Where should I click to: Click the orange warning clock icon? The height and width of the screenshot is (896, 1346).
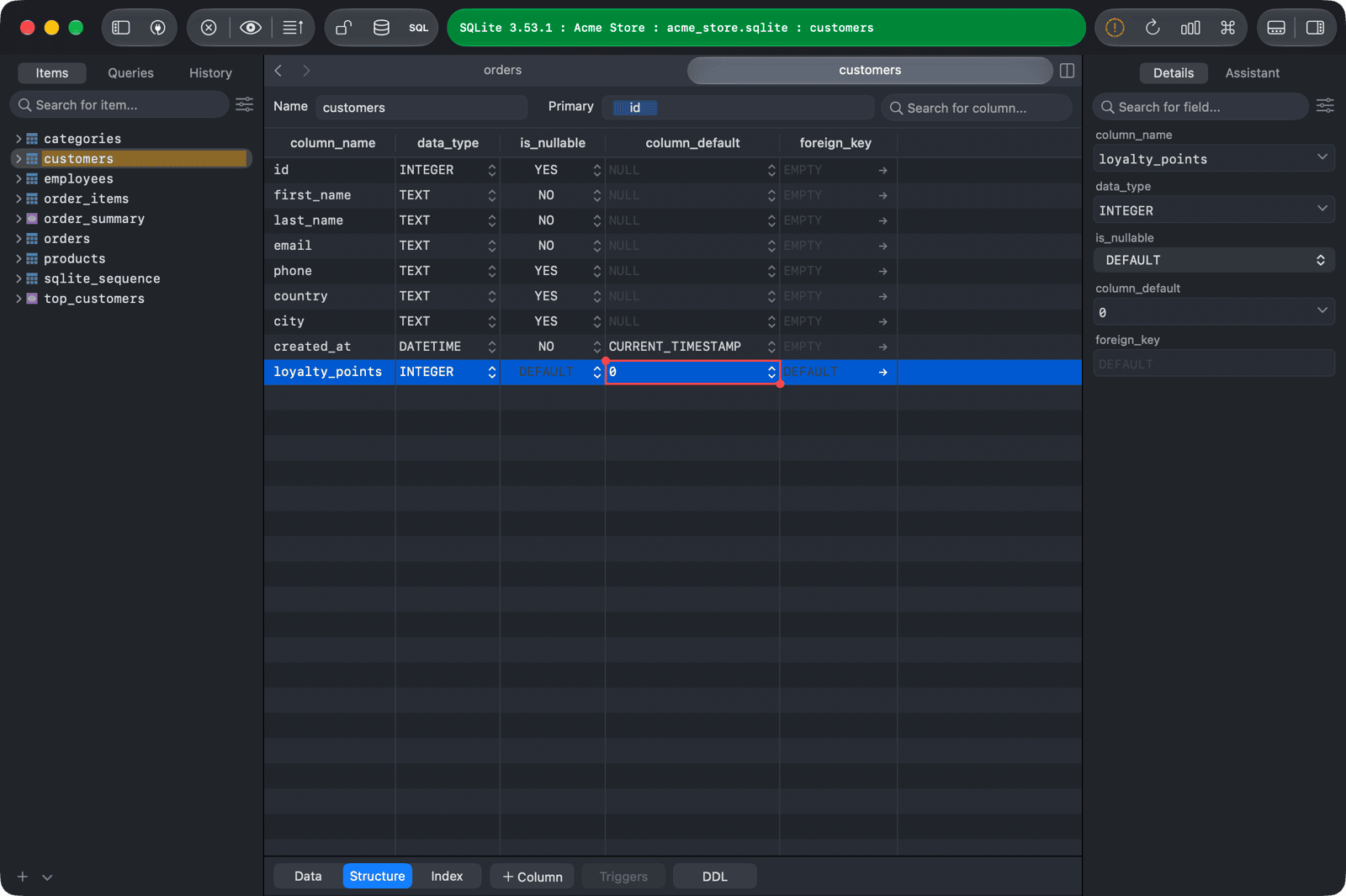[x=1115, y=28]
